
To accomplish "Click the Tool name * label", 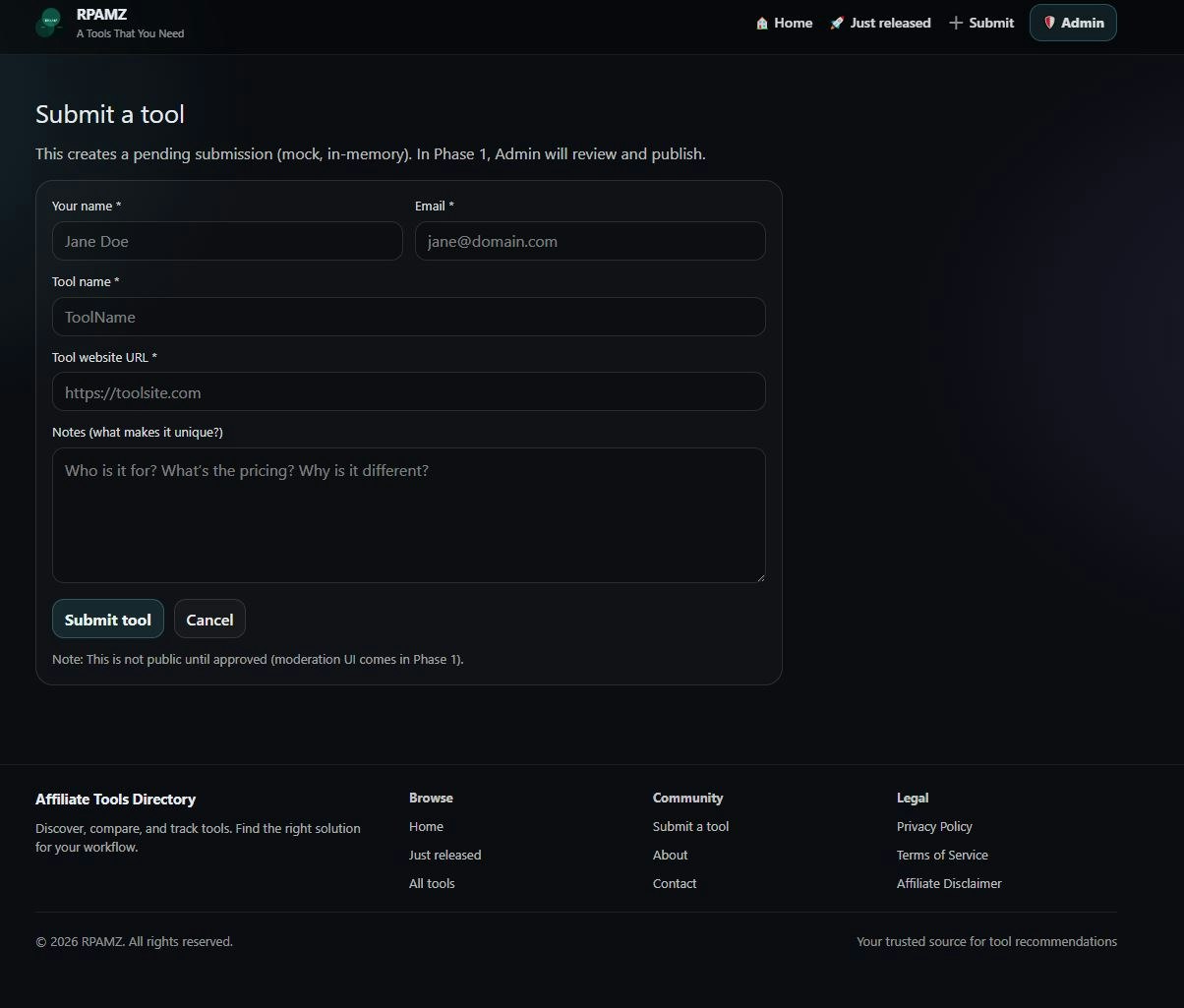I will tap(86, 282).
